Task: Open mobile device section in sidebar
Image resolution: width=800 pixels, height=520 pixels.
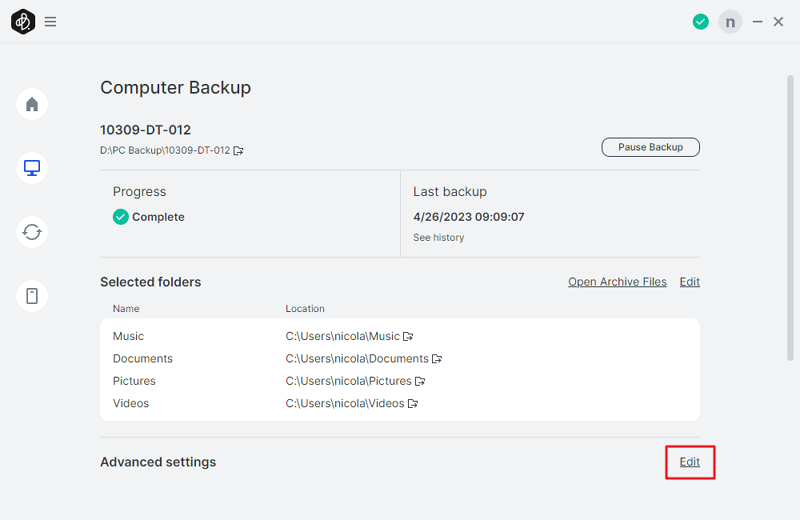Action: click(32, 296)
